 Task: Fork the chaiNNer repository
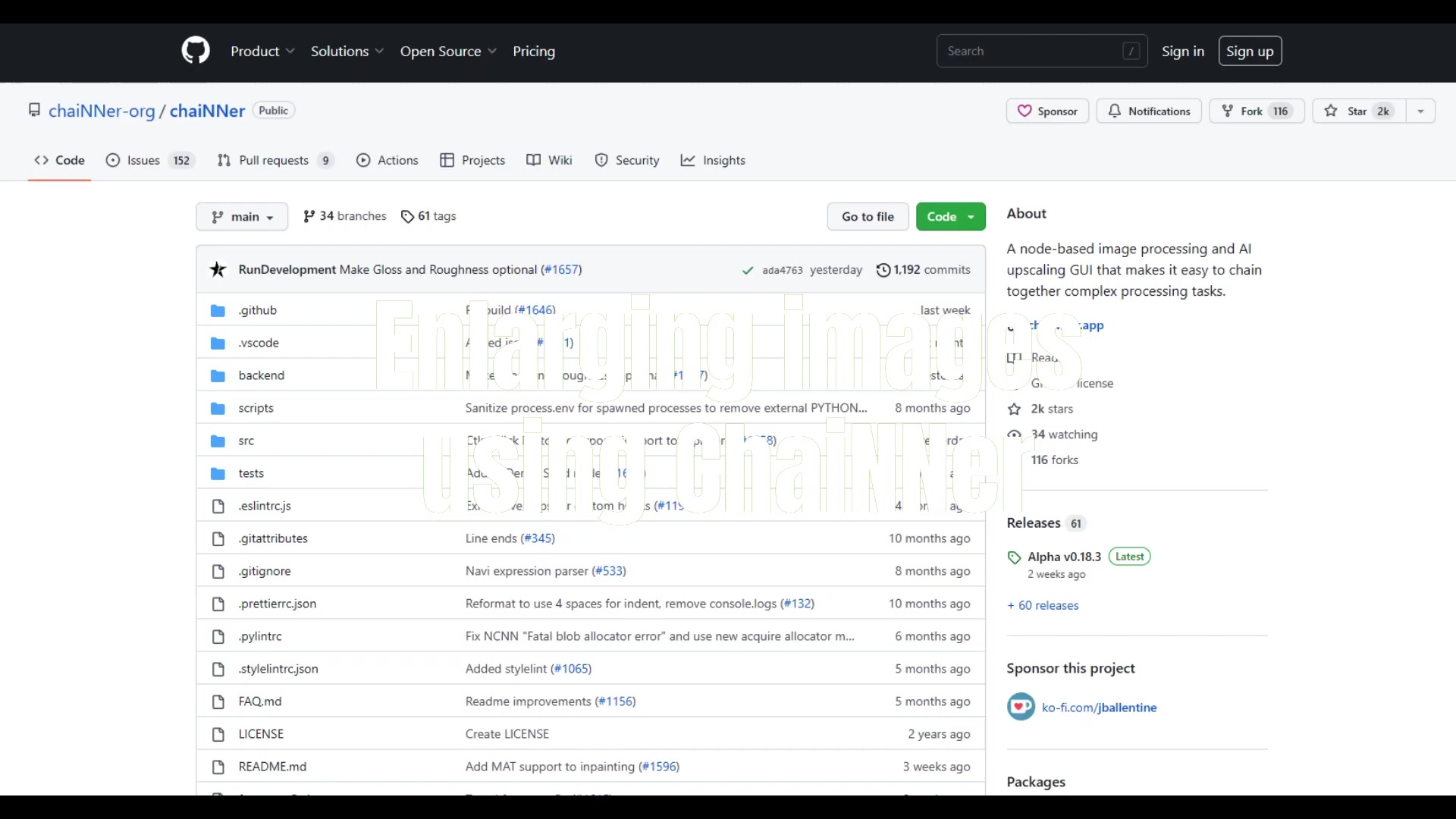coord(1256,111)
